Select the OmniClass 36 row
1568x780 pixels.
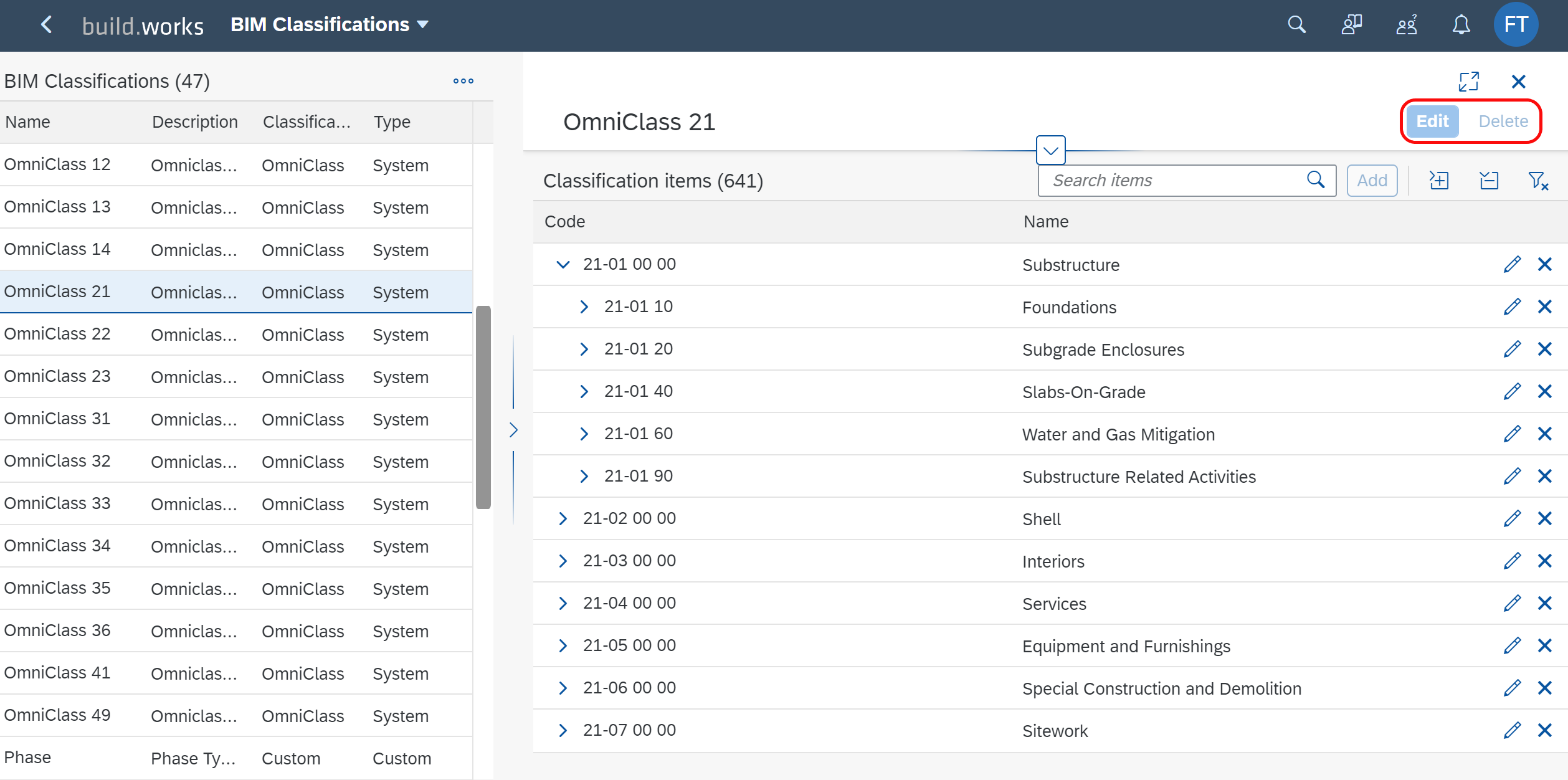pos(236,630)
